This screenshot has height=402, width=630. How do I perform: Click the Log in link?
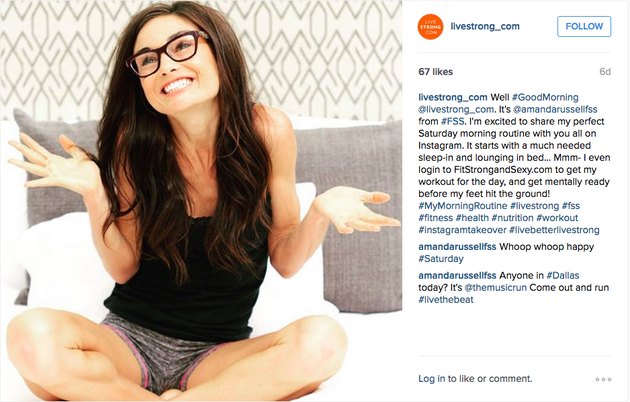432,379
